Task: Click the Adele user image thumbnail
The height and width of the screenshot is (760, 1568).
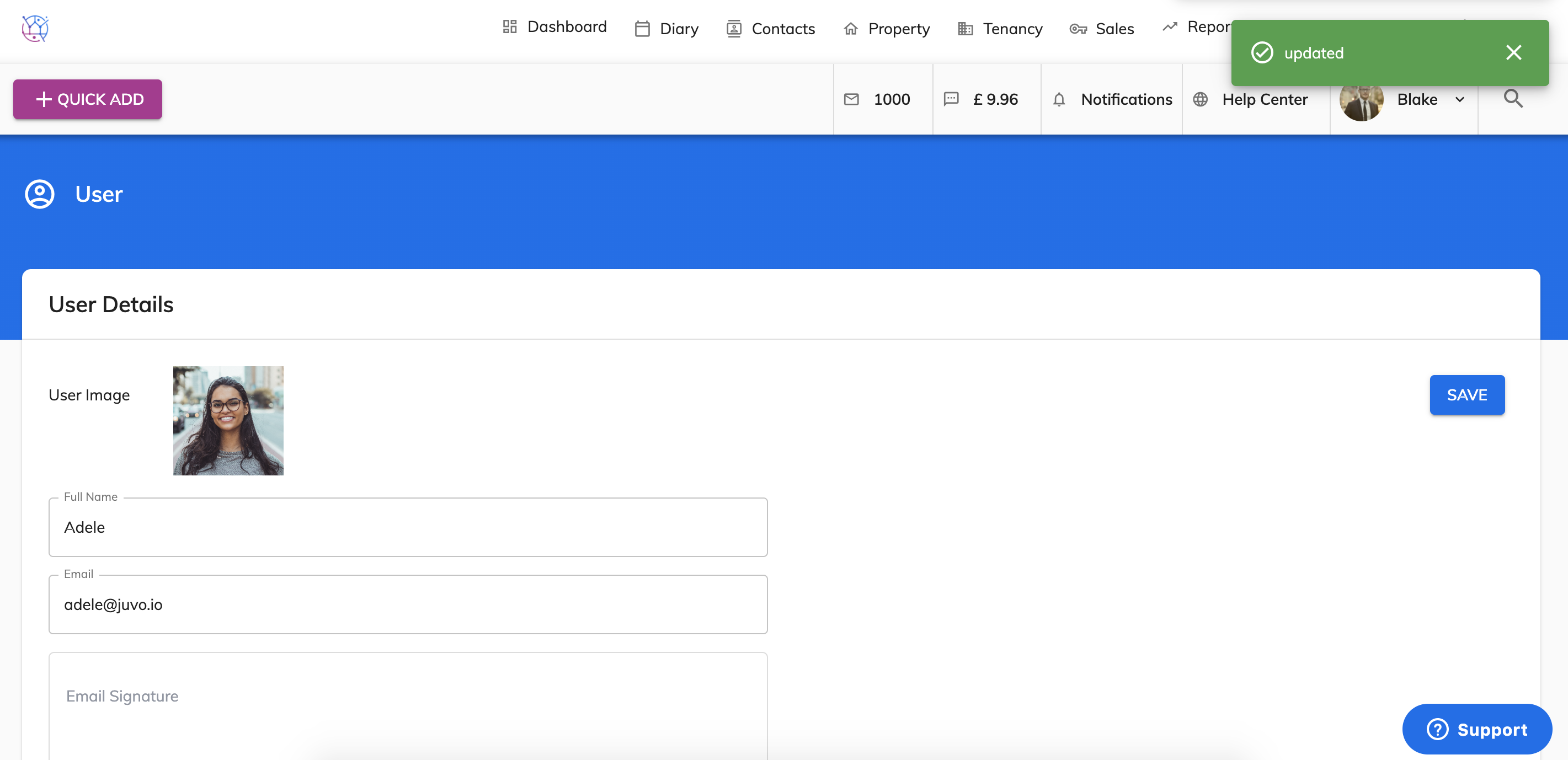Action: point(228,420)
